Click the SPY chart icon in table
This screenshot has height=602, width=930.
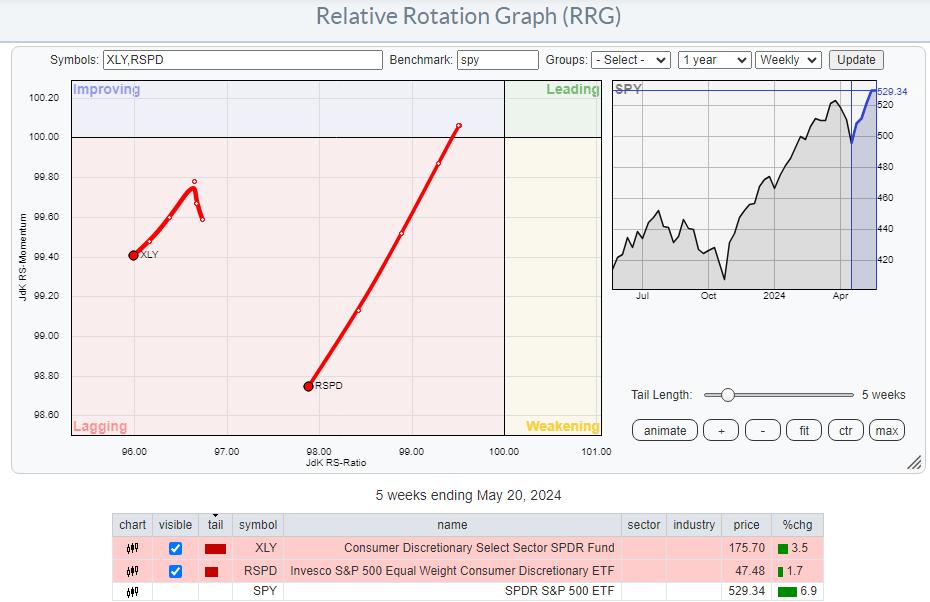click(x=132, y=592)
